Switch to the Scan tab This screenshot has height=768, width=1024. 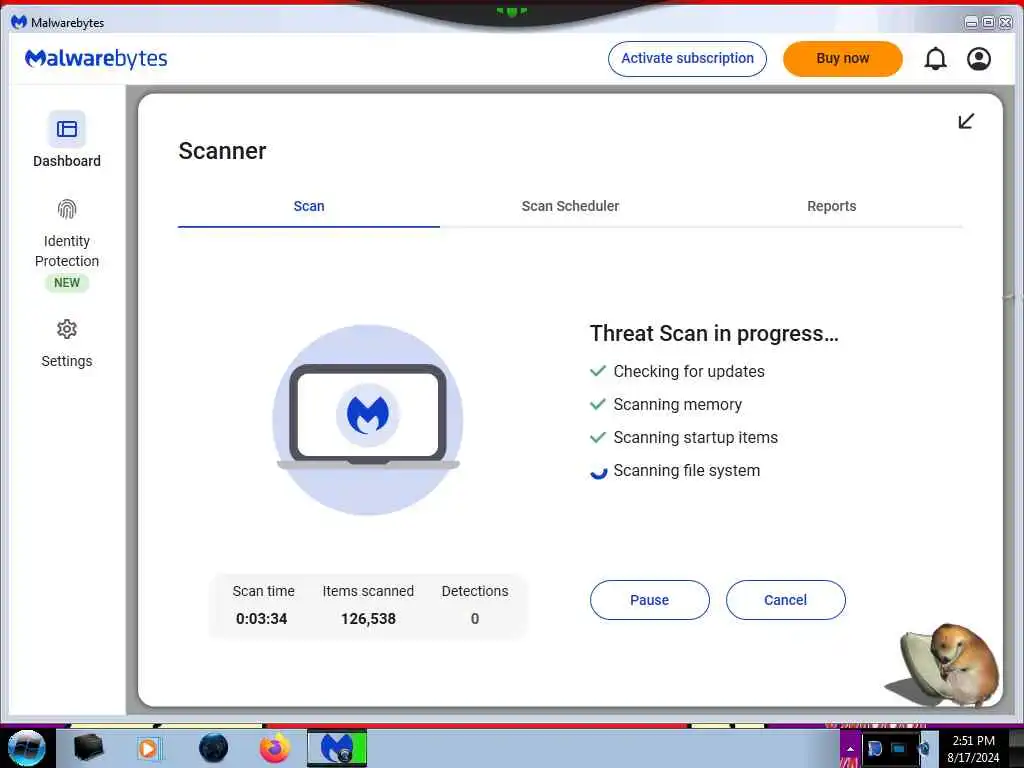coord(309,206)
